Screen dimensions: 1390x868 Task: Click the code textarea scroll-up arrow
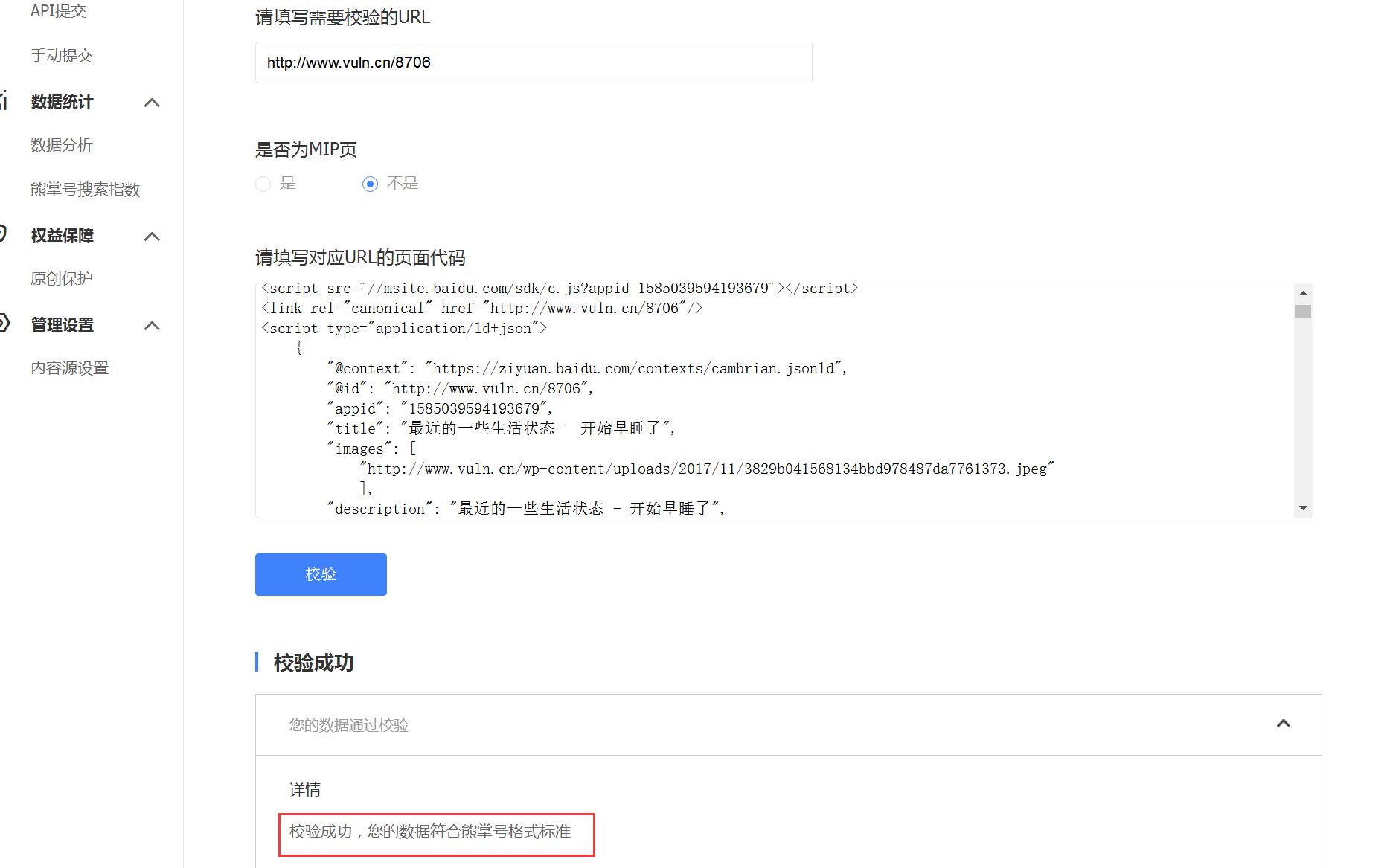(1303, 293)
